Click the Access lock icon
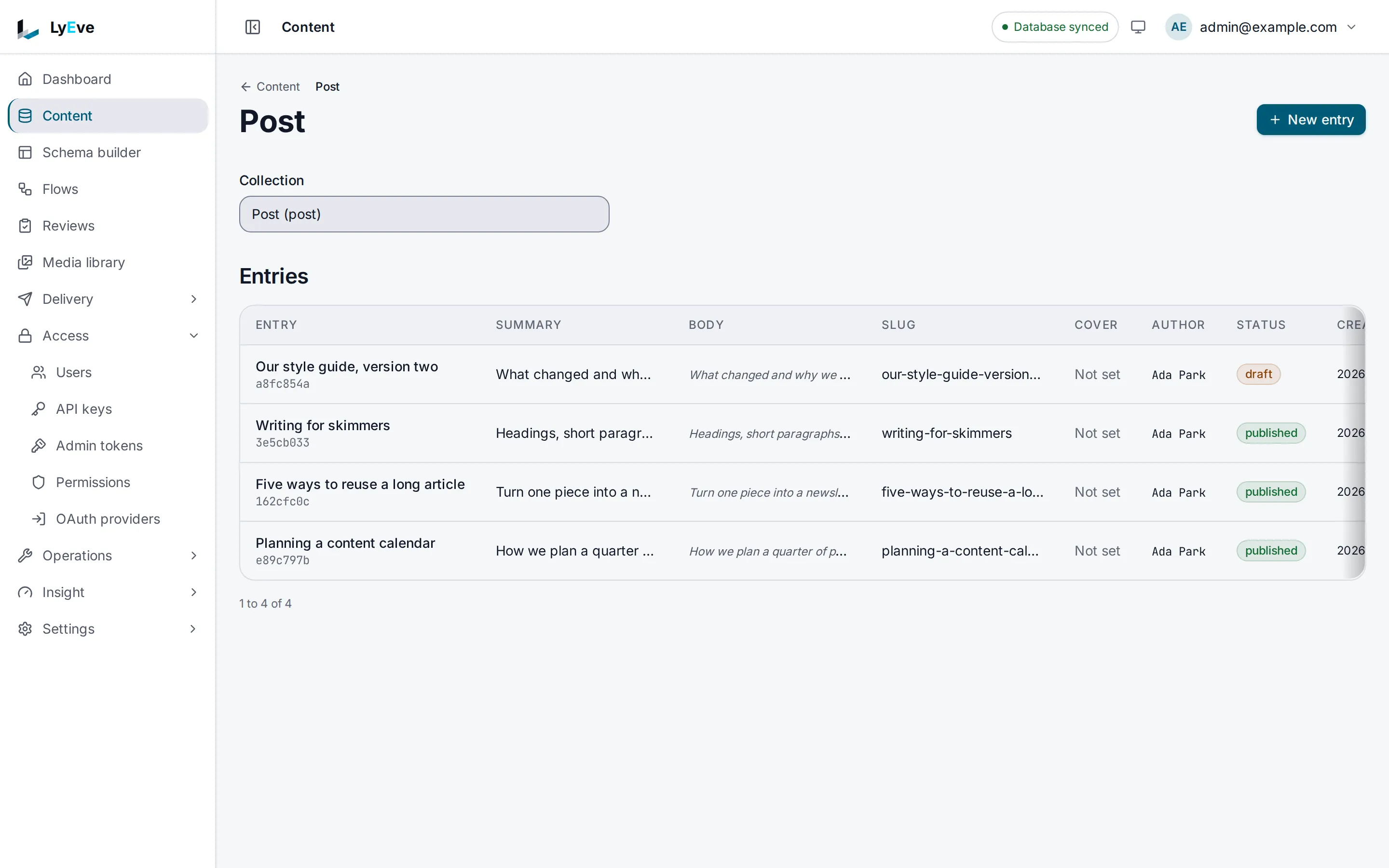 (x=25, y=335)
